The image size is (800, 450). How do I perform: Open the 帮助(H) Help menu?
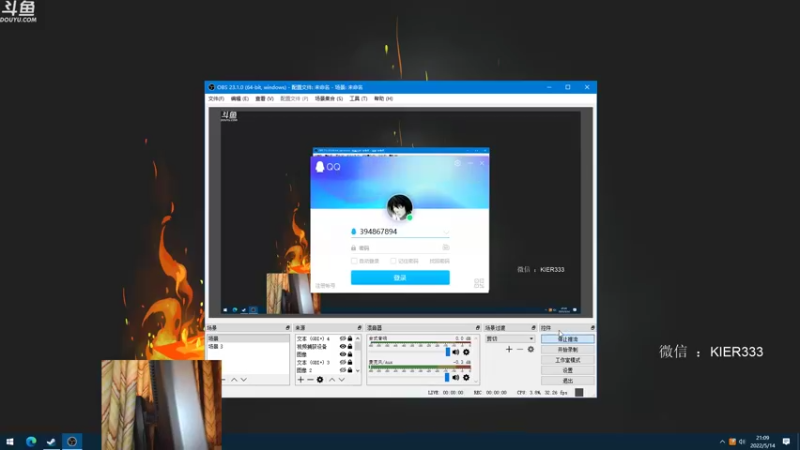(x=383, y=98)
